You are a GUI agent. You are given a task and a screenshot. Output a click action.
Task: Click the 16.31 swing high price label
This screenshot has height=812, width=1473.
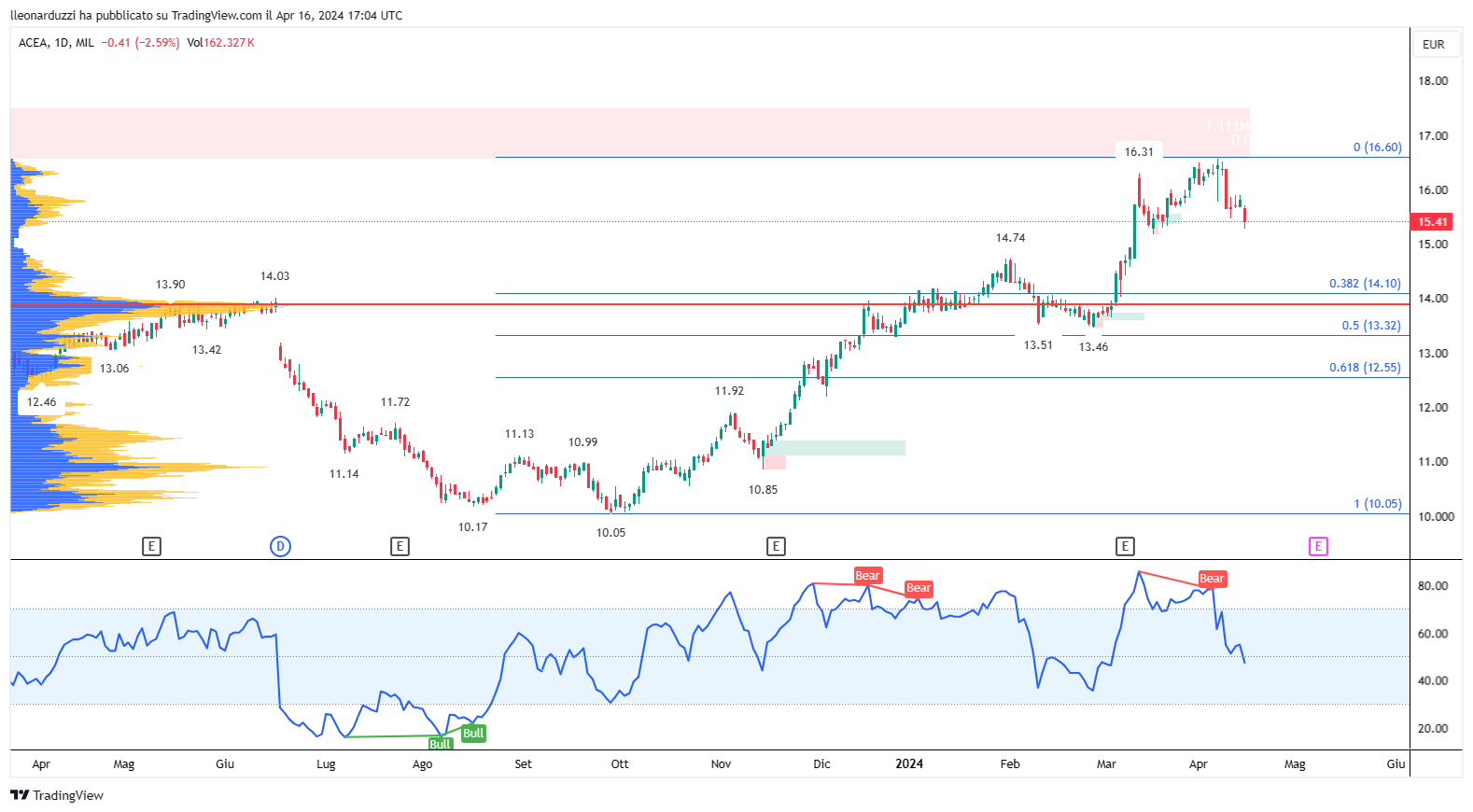click(x=1139, y=151)
